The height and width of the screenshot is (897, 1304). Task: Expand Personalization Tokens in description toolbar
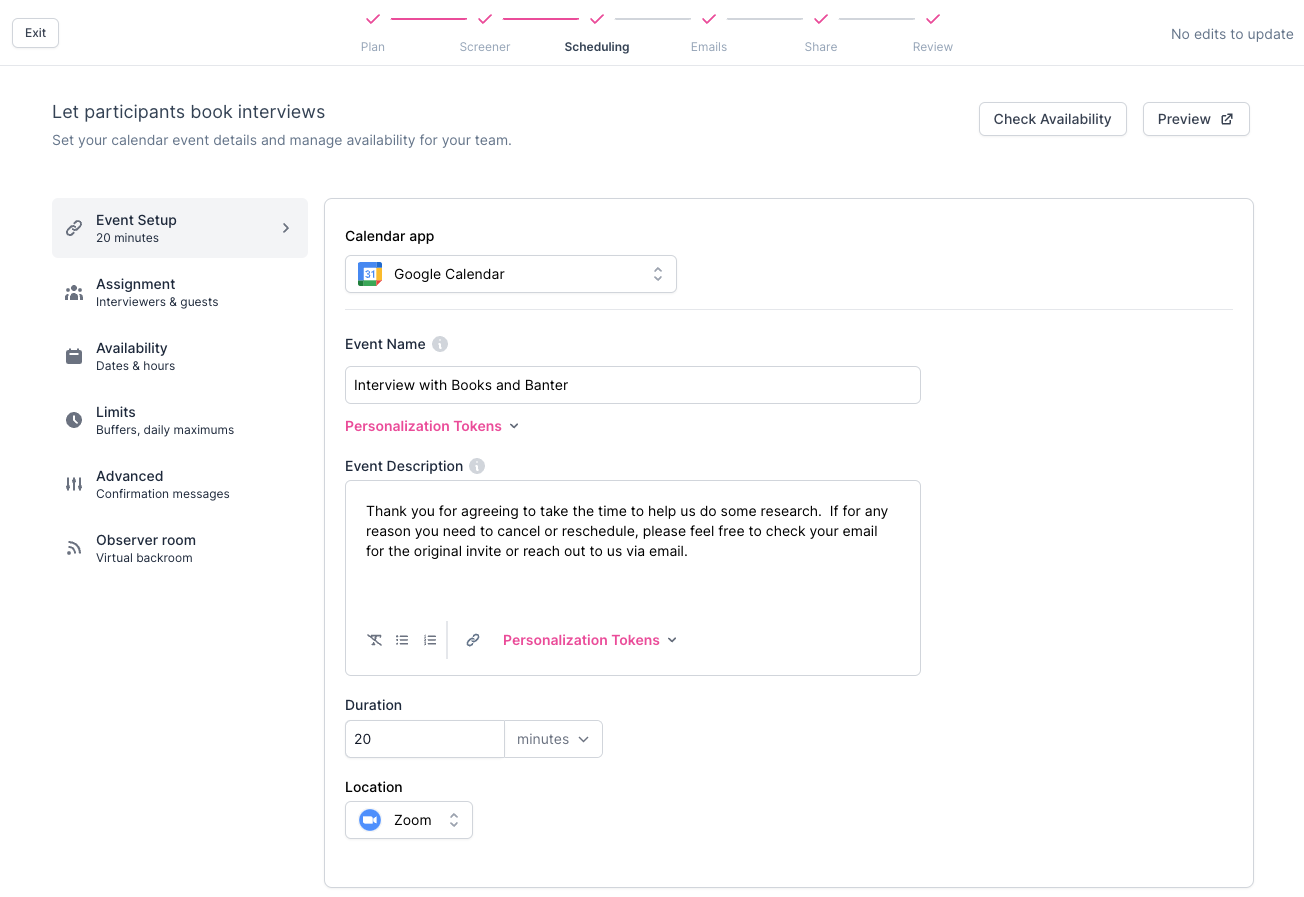pos(590,640)
